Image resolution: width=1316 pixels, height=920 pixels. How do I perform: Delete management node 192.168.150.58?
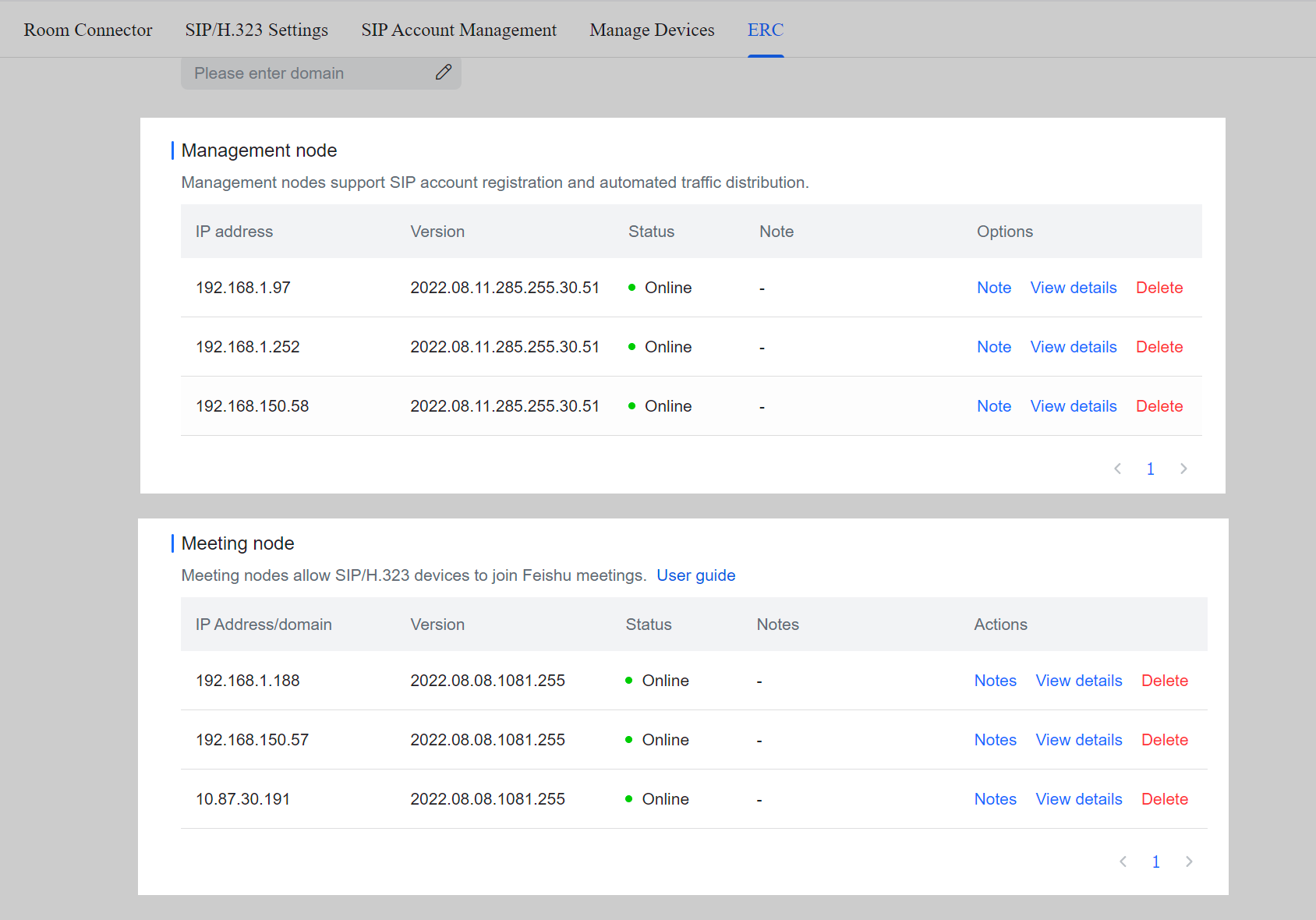1159,405
